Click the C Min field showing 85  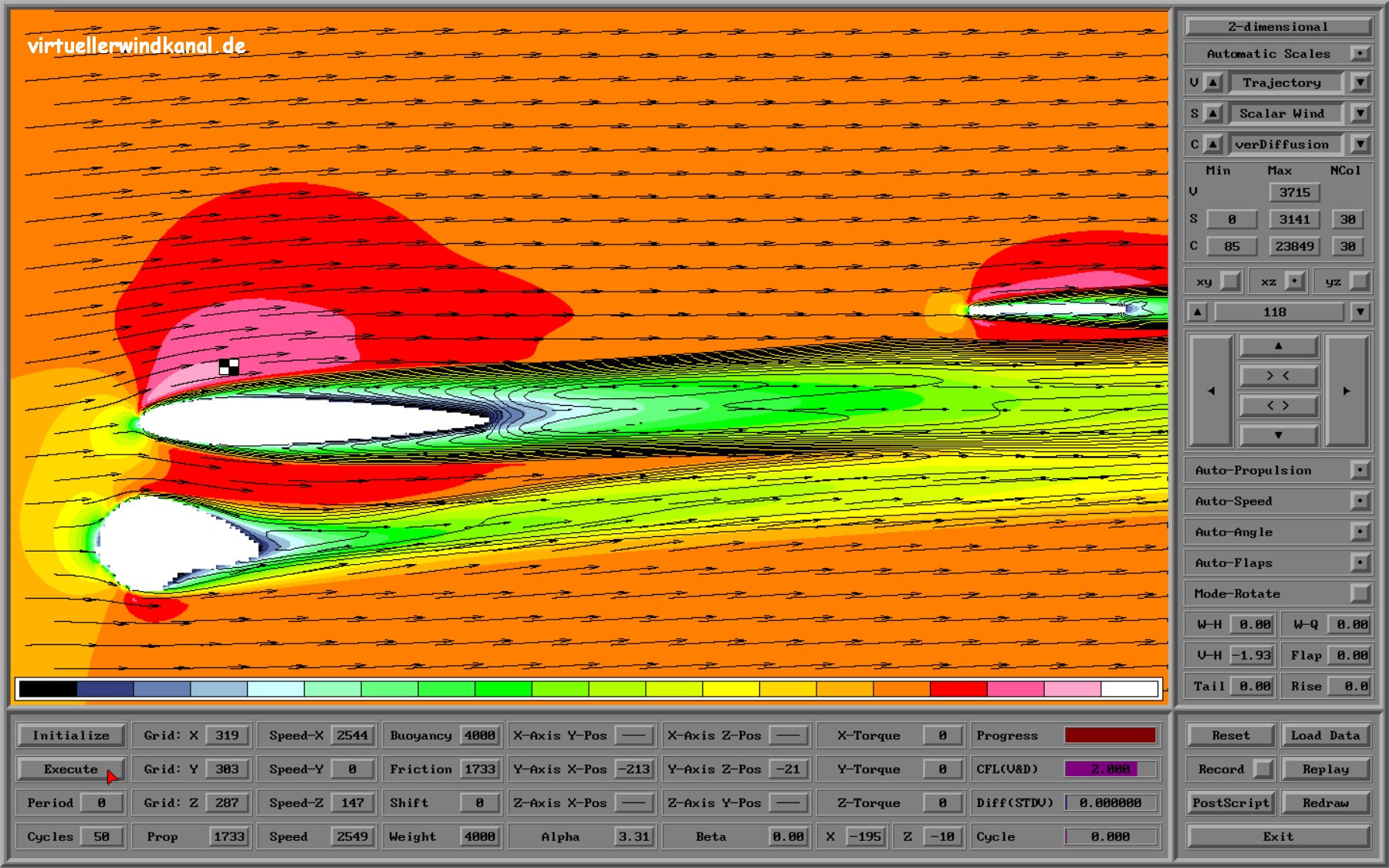pos(1232,247)
